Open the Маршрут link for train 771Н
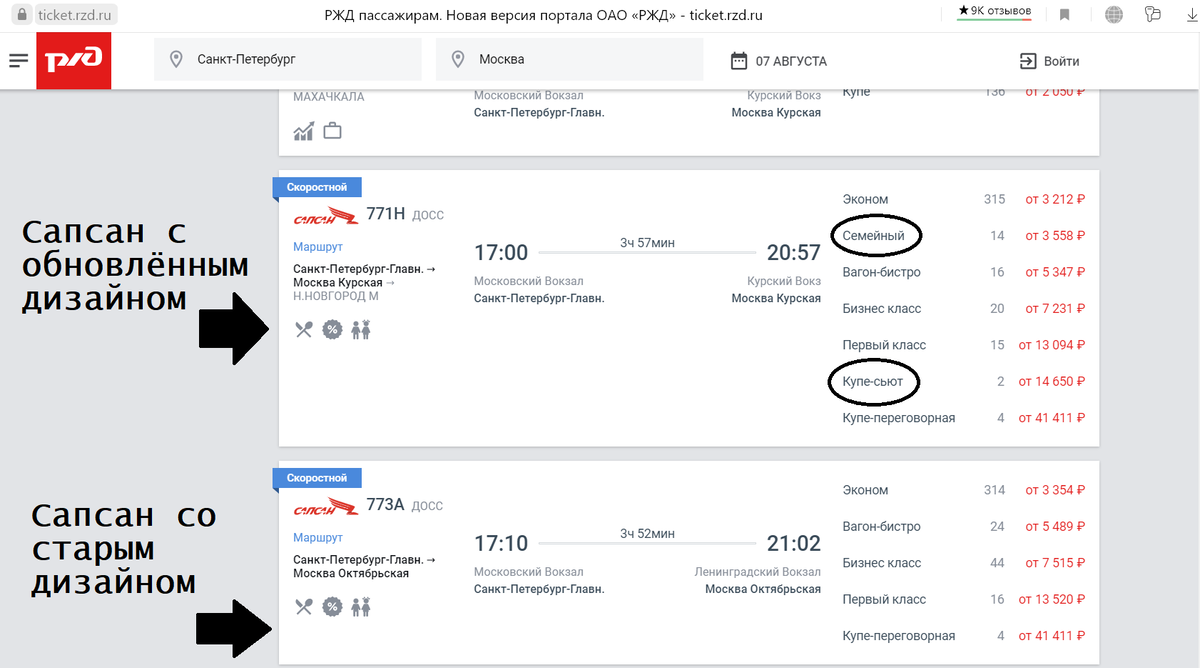This screenshot has width=1200, height=668. pos(318,246)
